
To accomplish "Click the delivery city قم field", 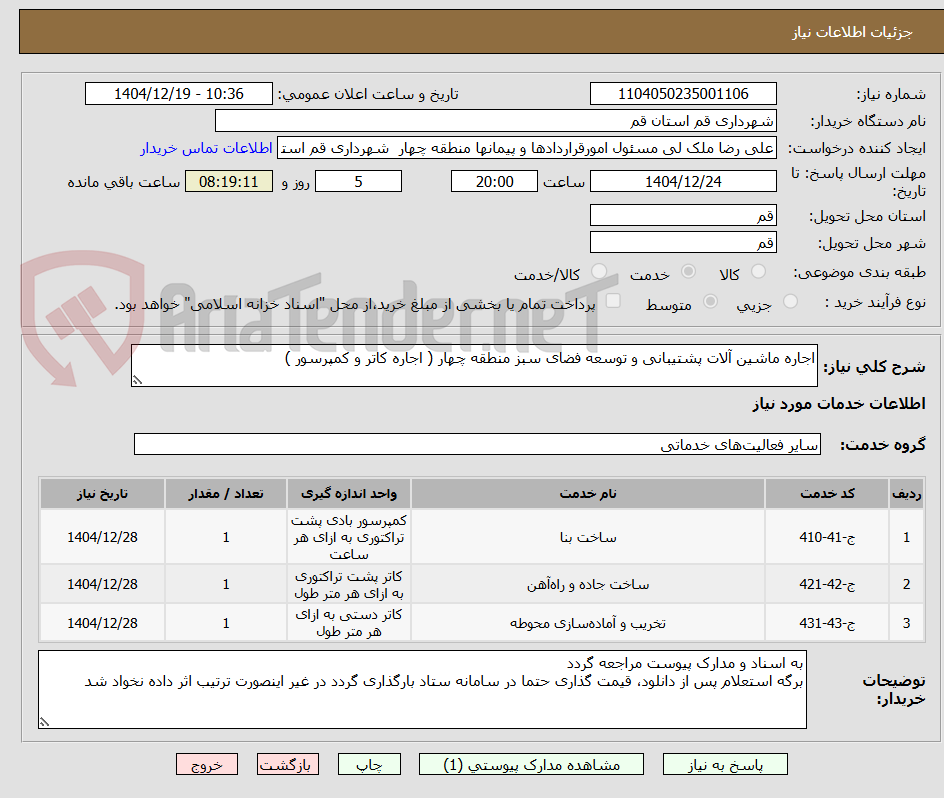I will 683,243.
